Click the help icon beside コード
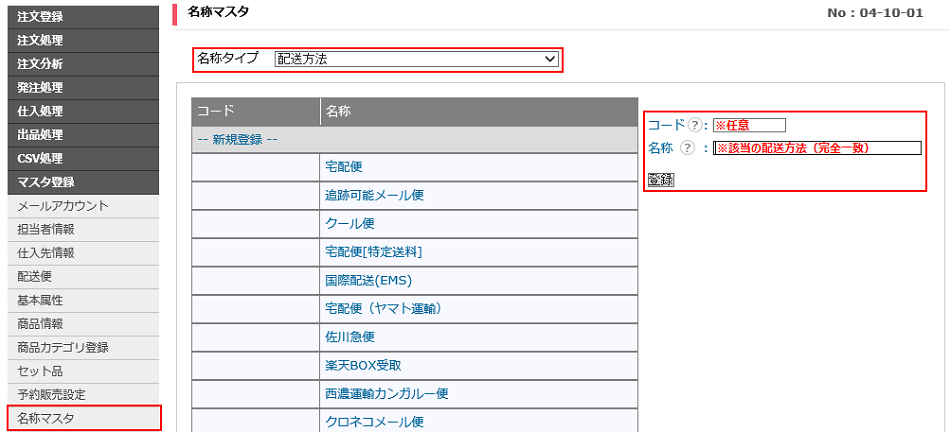Image resolution: width=950 pixels, height=432 pixels. pyautogui.click(x=694, y=125)
